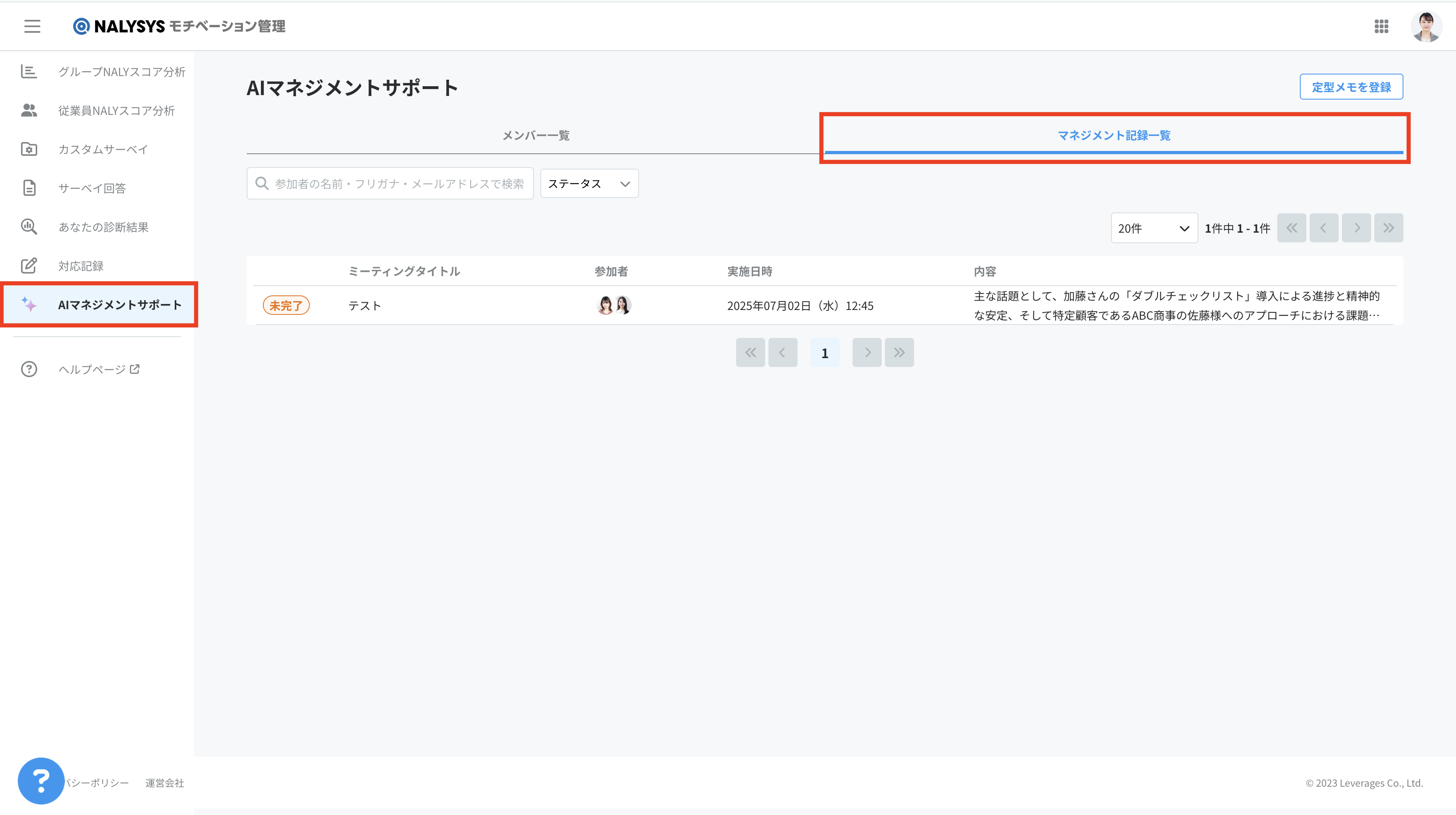Open the apps grid icon
Viewport: 1456px width, 815px height.
[1382, 26]
